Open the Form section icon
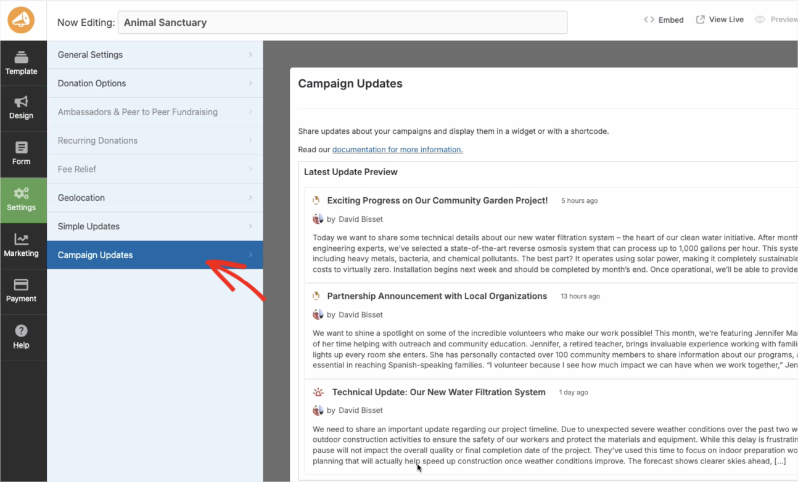This screenshot has width=798, height=482. click(21, 148)
